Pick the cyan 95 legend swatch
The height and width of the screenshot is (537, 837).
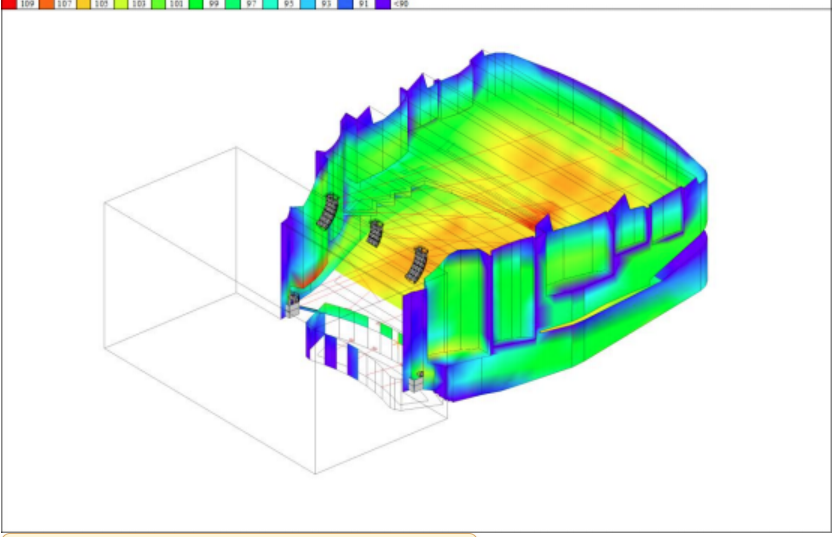tap(270, 4)
